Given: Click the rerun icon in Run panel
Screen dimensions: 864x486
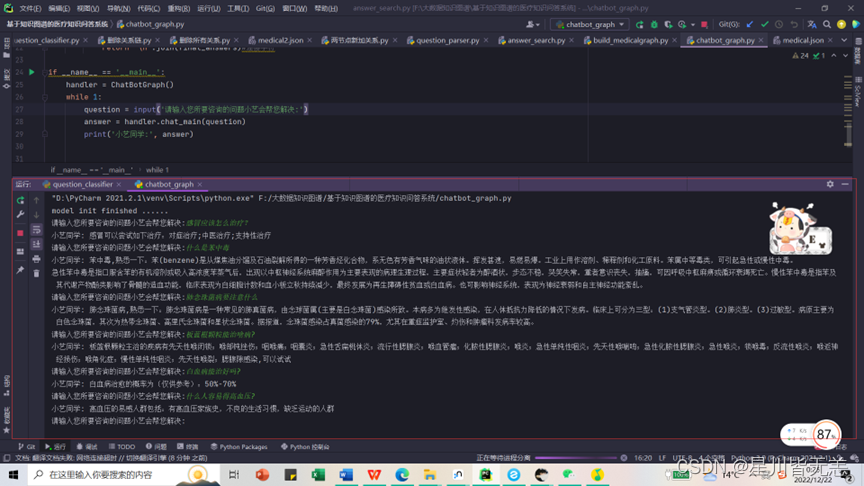Looking at the screenshot, I should (20, 201).
